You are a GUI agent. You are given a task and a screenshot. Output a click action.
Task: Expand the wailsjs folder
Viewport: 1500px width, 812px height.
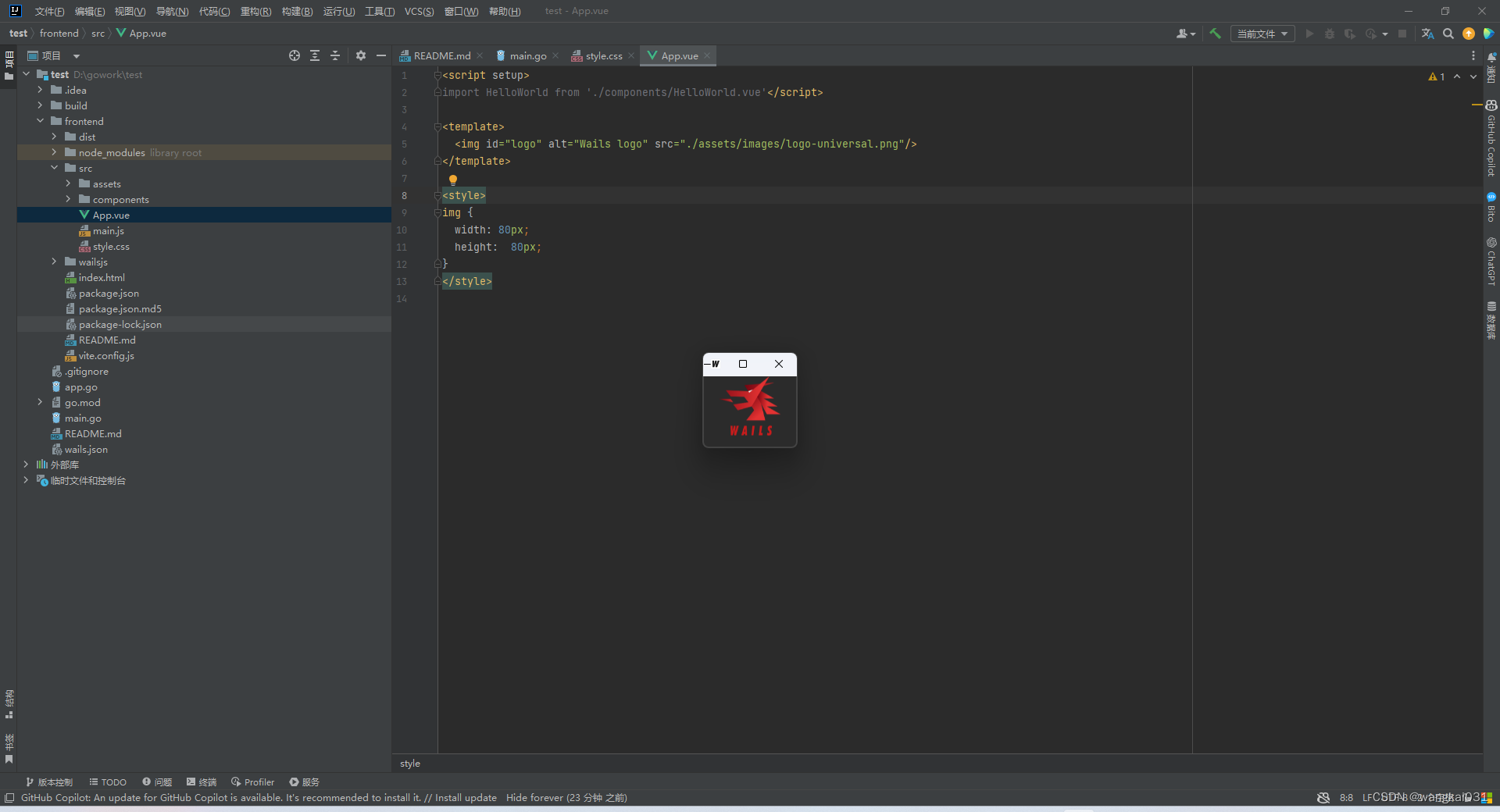(54, 262)
